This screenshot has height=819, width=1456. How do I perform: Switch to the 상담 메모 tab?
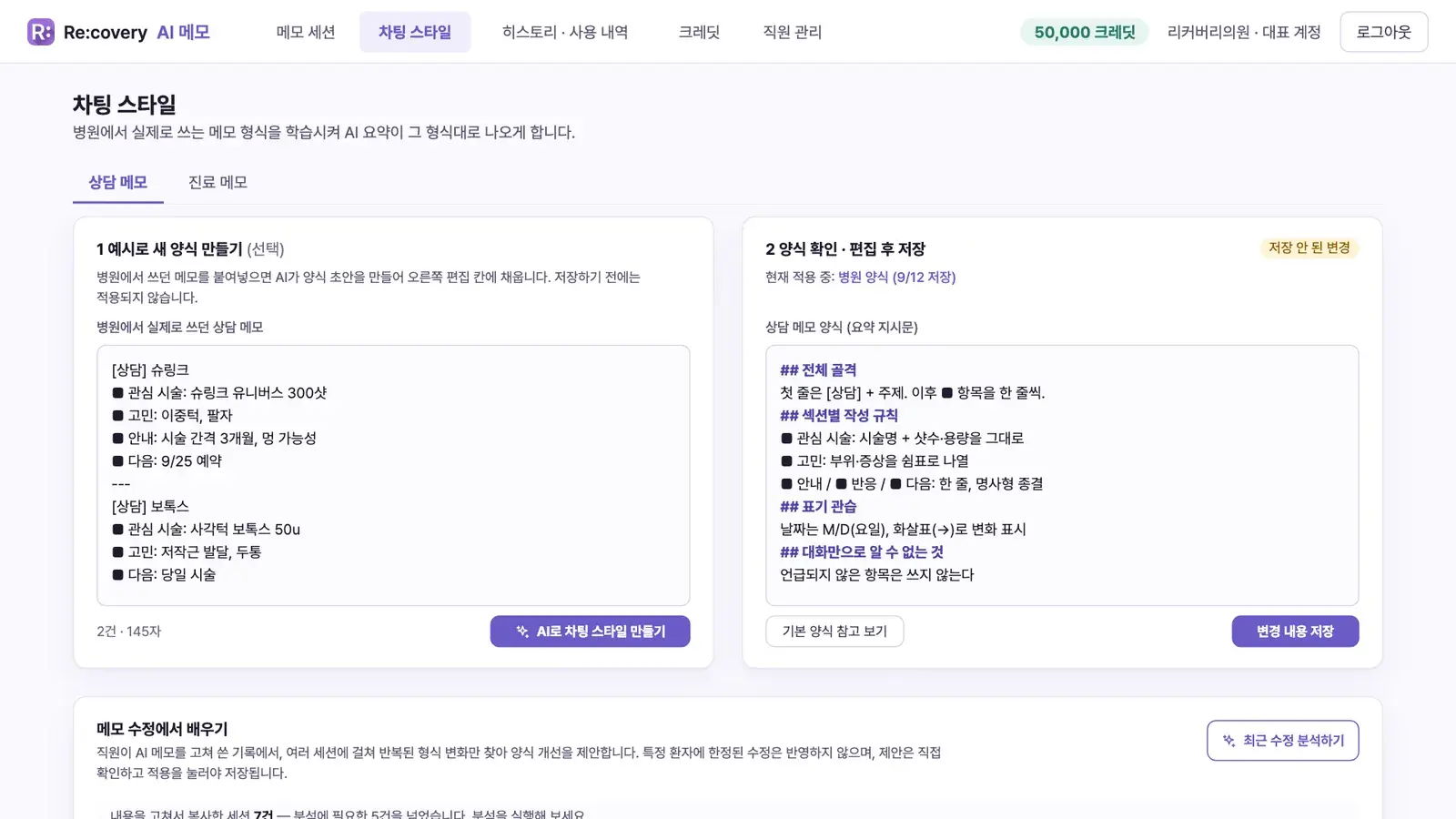(118, 182)
